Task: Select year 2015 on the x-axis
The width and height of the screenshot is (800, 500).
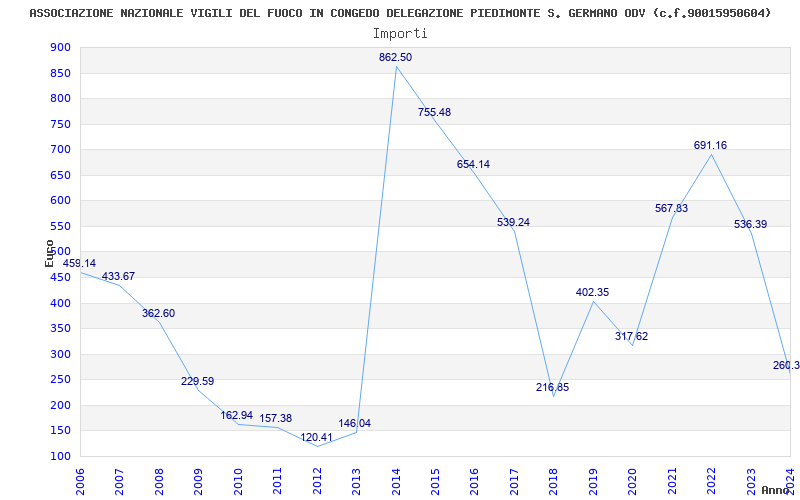Action: click(435, 481)
